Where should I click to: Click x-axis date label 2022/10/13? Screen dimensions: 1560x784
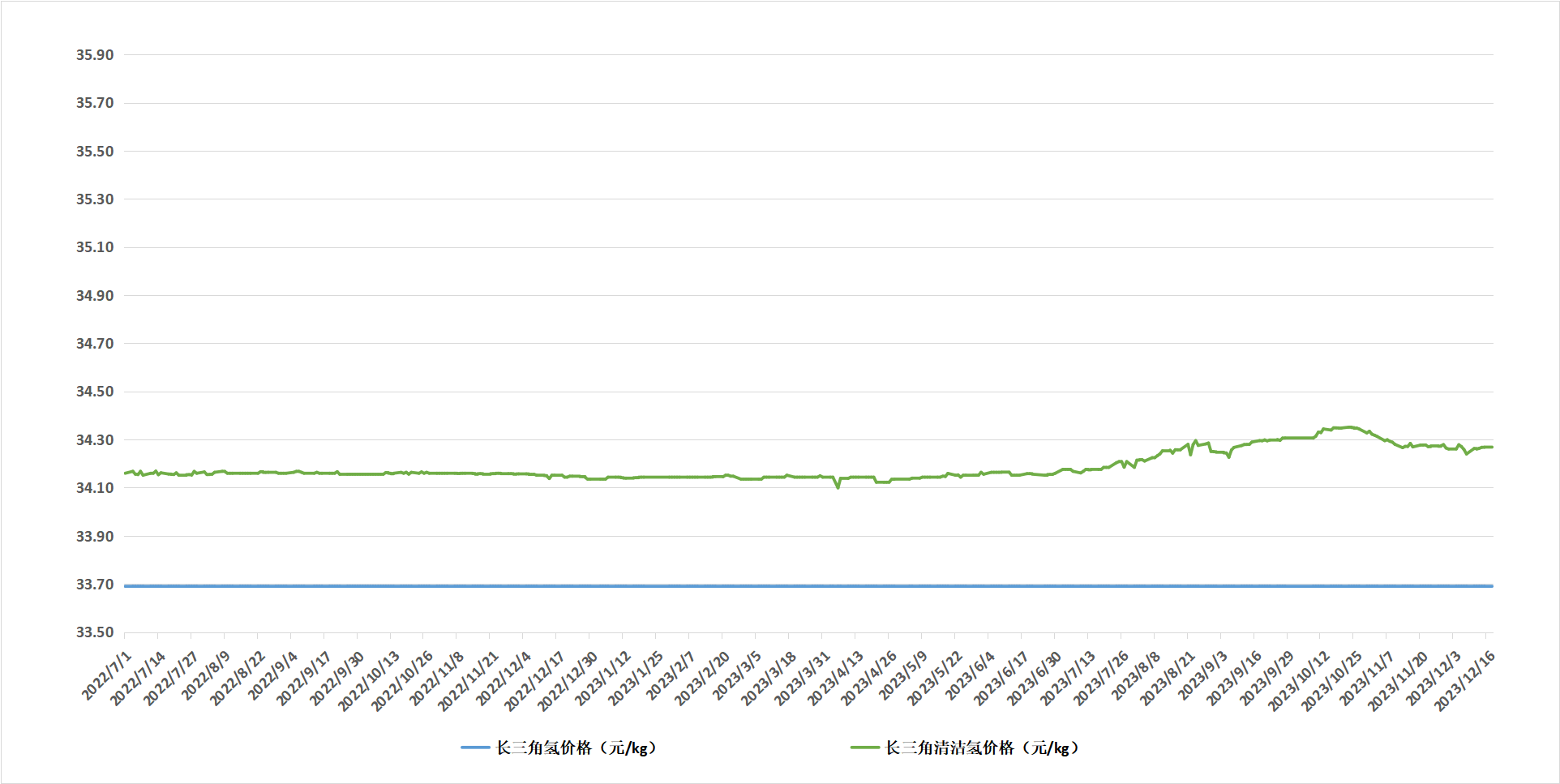click(x=369, y=680)
